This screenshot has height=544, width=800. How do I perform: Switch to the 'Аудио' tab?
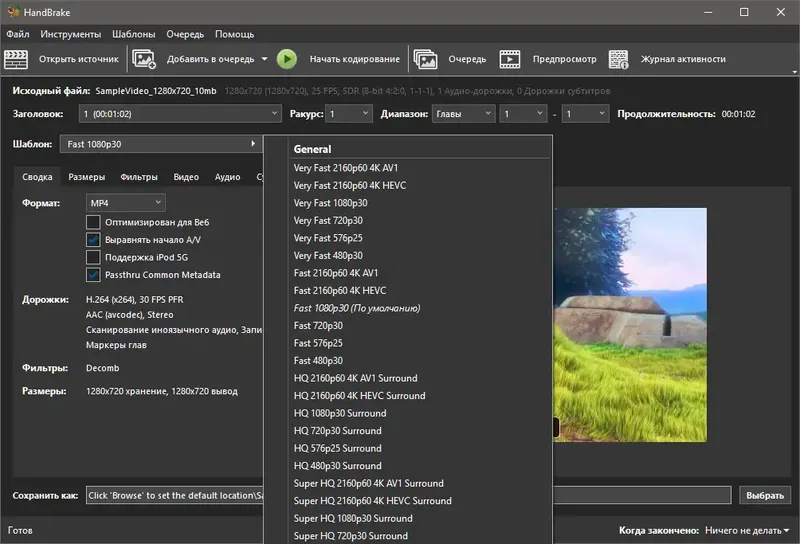[227, 177]
